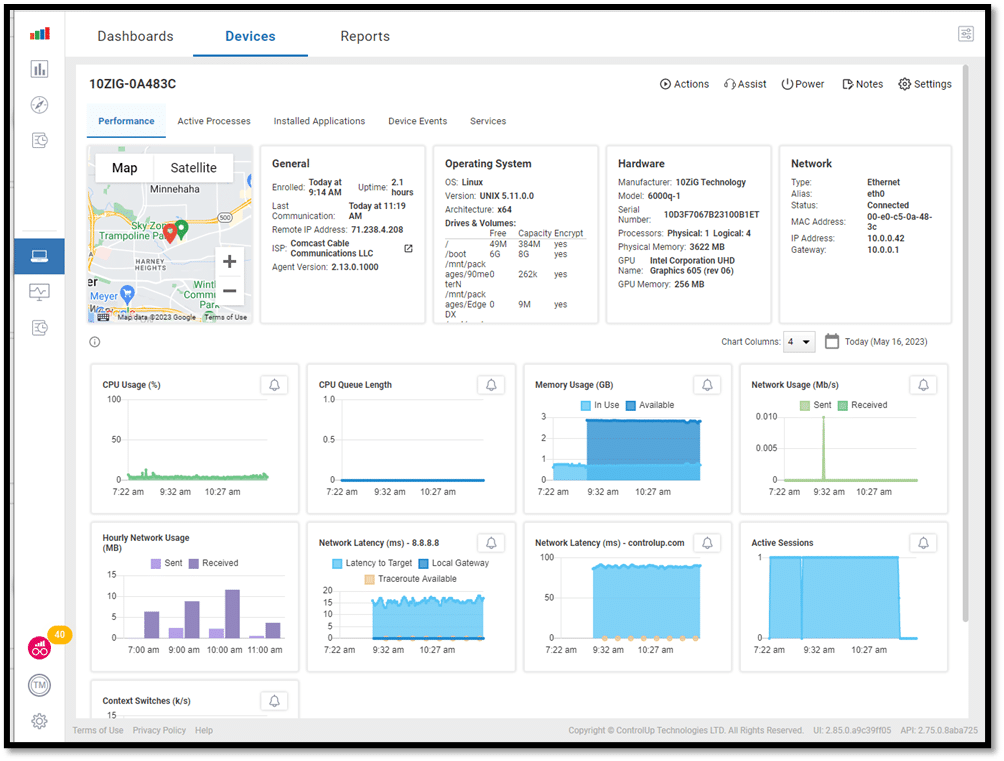Open the Installed Applications tab
This screenshot has height=761, width=1004.
tap(320, 121)
